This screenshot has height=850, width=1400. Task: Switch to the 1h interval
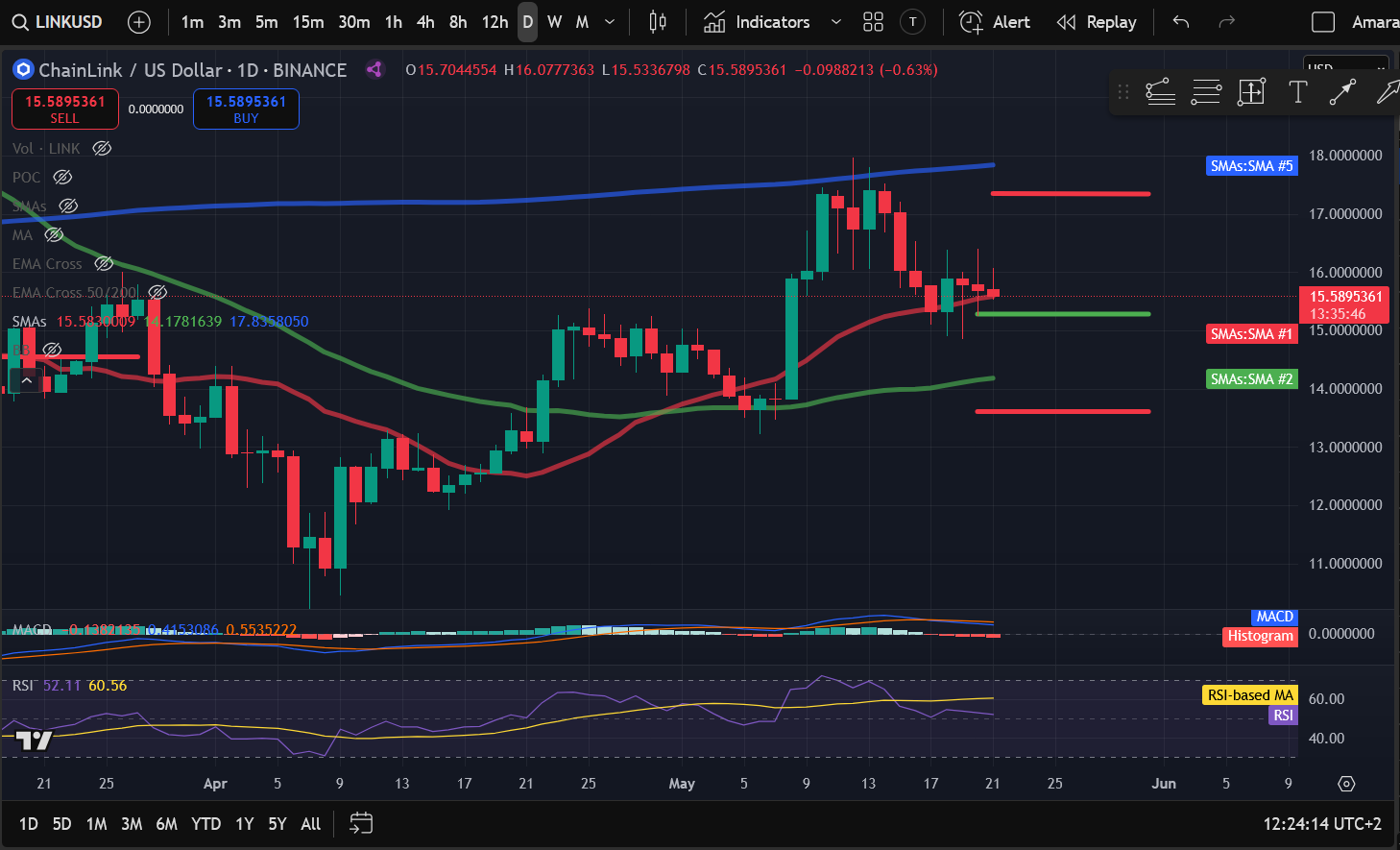point(394,22)
